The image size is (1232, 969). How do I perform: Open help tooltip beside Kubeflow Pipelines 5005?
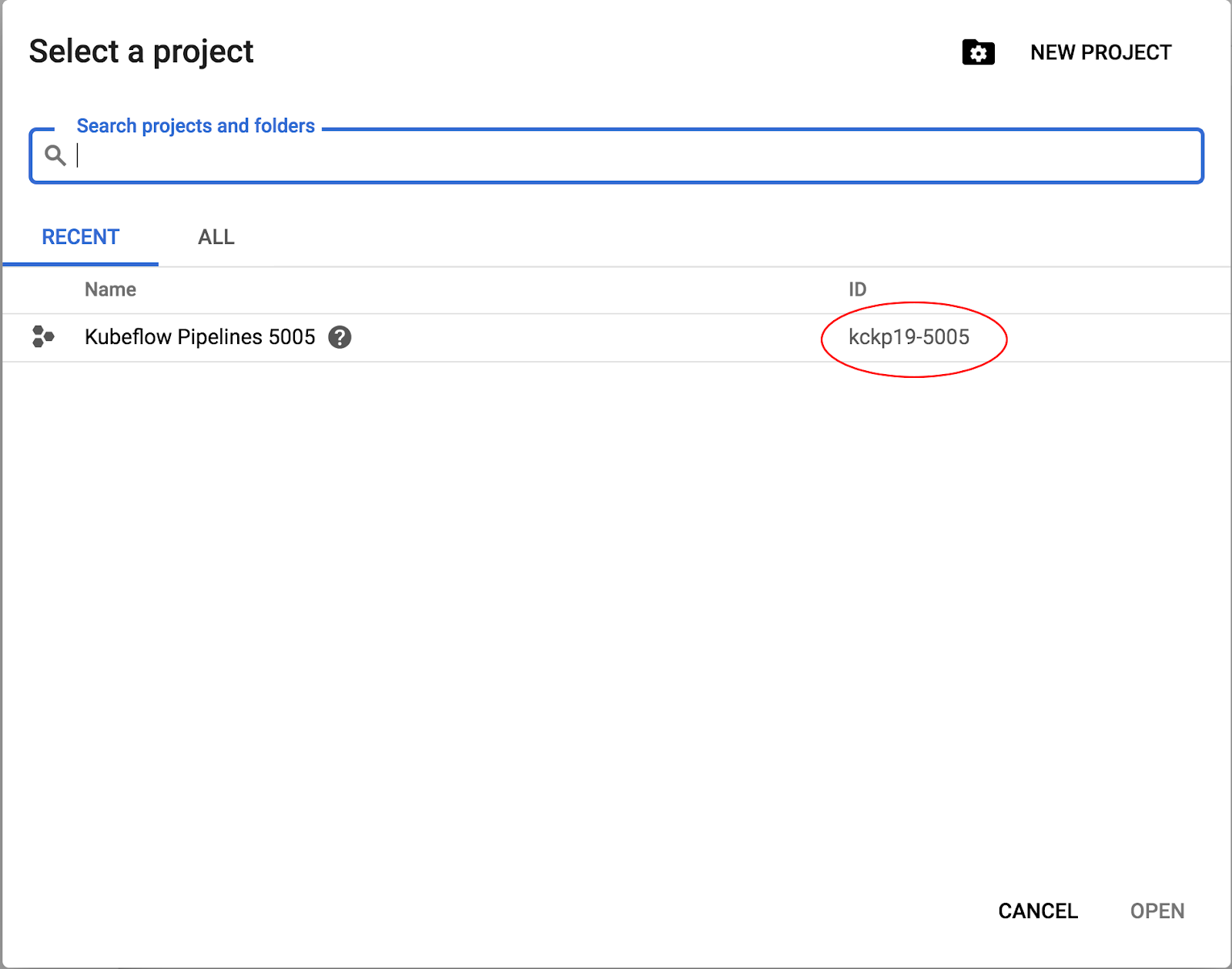(x=340, y=337)
